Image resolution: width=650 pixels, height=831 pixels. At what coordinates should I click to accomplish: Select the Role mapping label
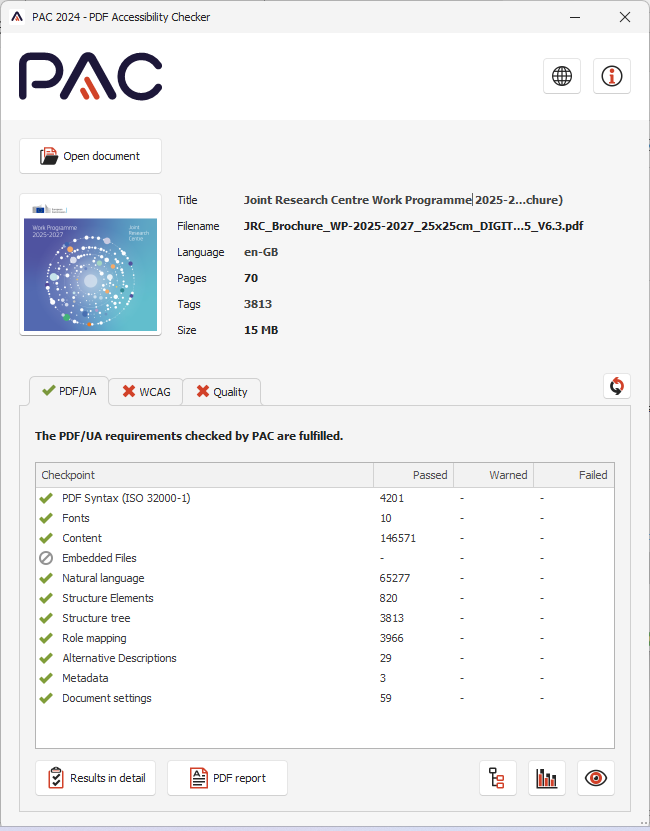pyautogui.click(x=94, y=638)
